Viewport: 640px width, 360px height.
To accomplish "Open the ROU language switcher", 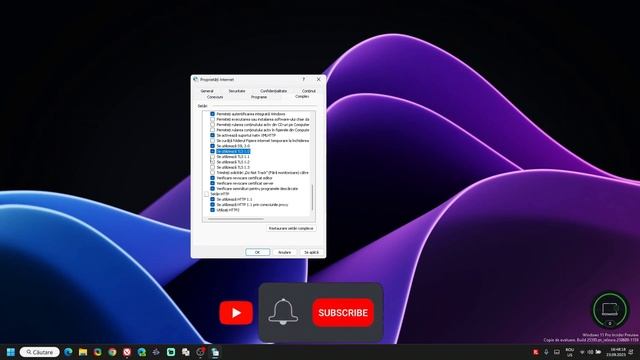I will (x=569, y=352).
